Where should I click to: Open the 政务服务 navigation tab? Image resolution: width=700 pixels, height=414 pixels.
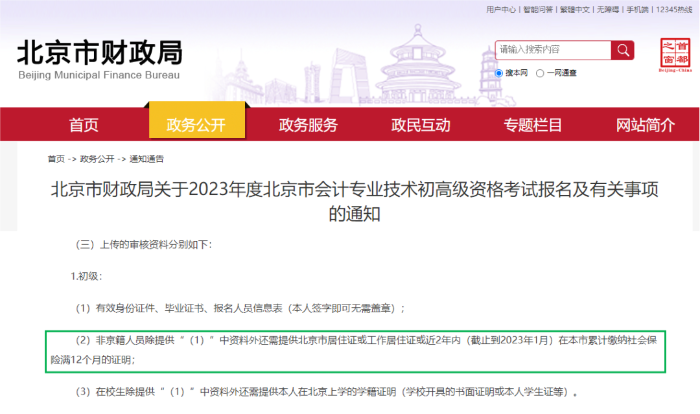(308, 125)
